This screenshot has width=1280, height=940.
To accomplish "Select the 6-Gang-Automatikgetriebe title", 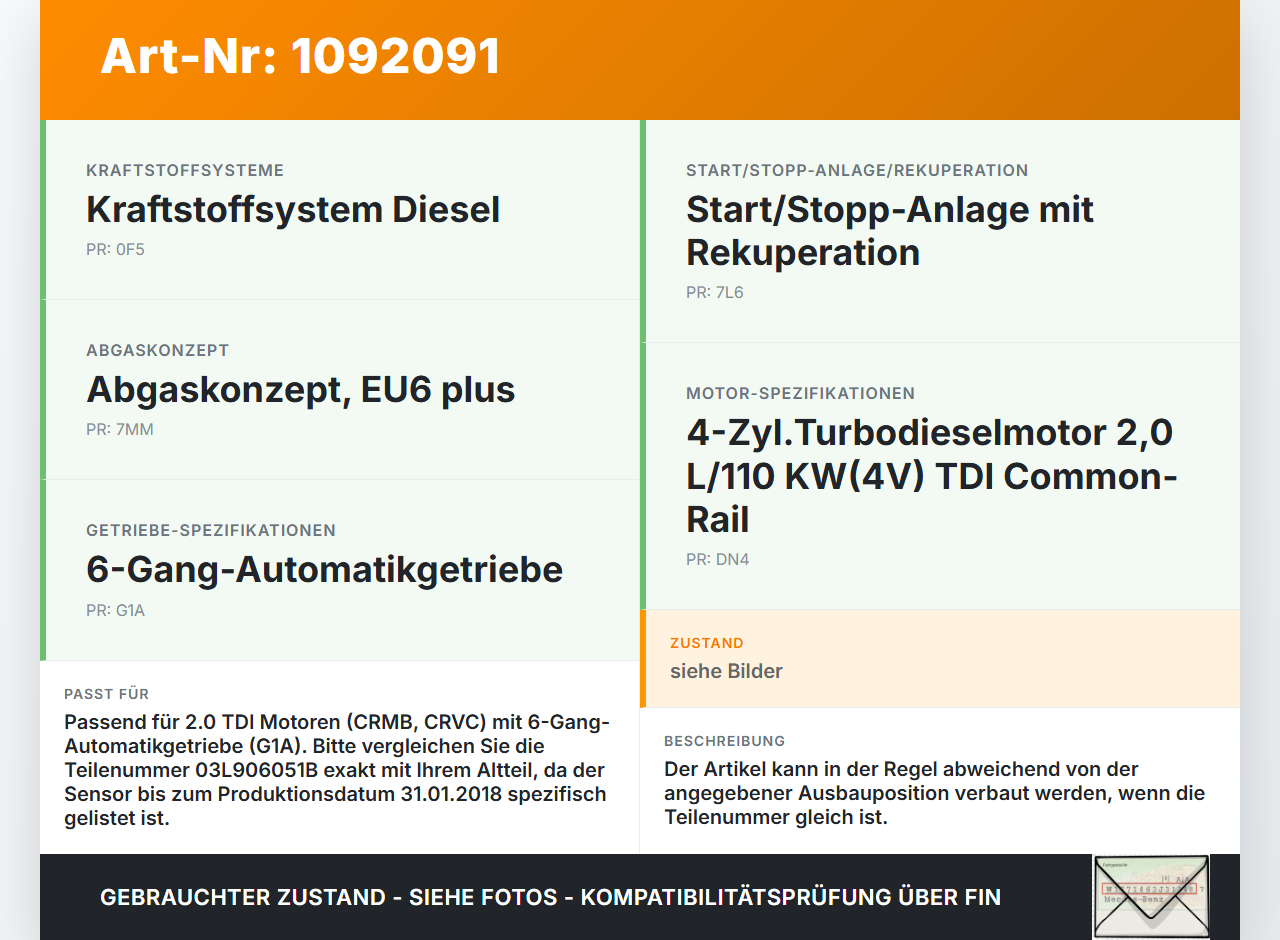I will point(325,570).
